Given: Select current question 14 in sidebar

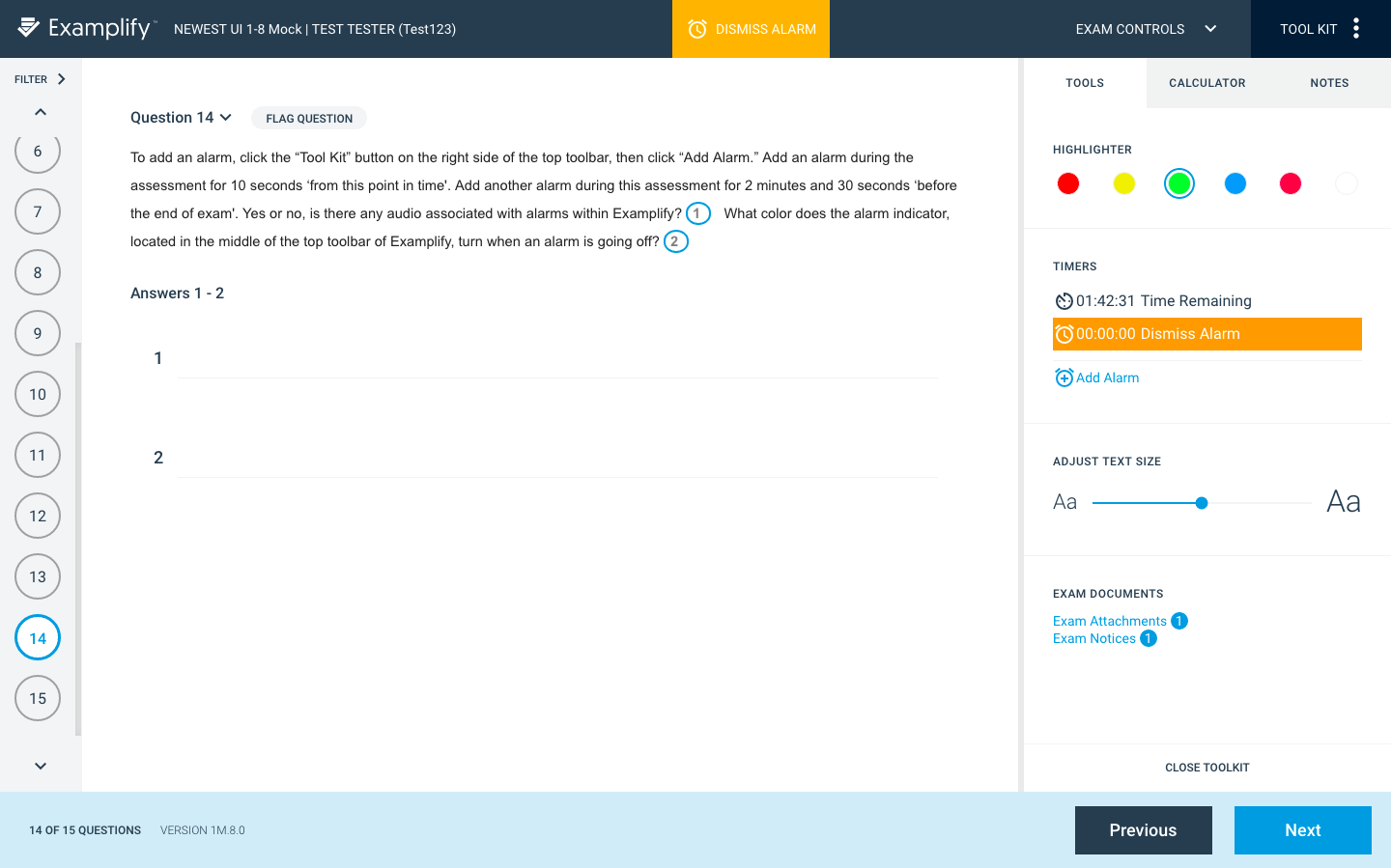Looking at the screenshot, I should click(38, 637).
